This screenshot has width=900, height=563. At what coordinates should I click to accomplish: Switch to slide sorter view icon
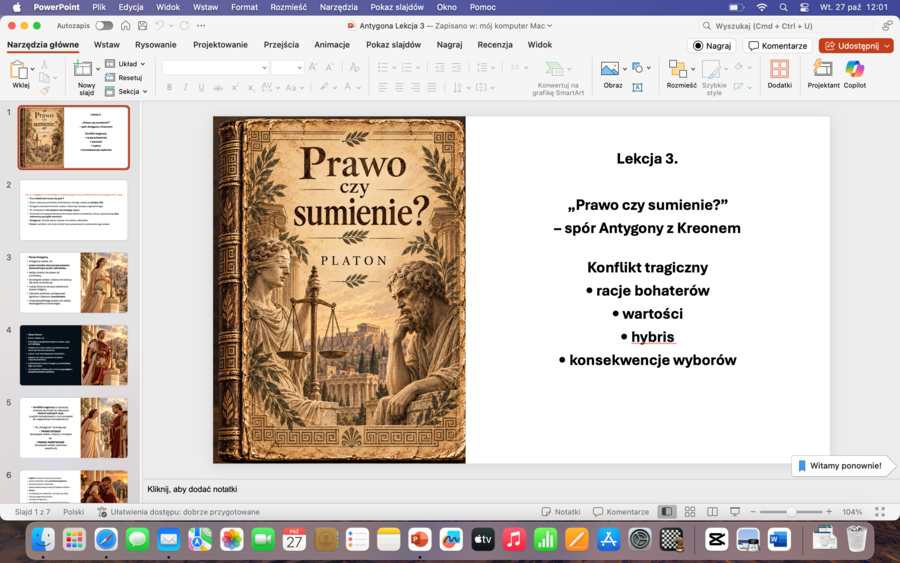coord(690,511)
